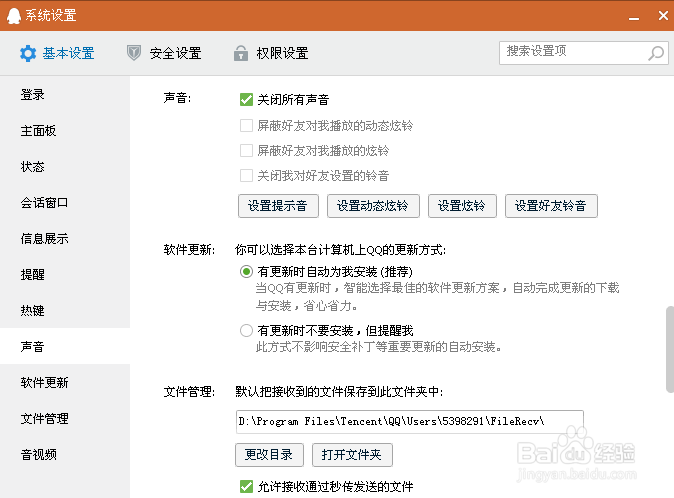Click the 设置好友铃音 button
The image size is (674, 498).
pos(551,206)
